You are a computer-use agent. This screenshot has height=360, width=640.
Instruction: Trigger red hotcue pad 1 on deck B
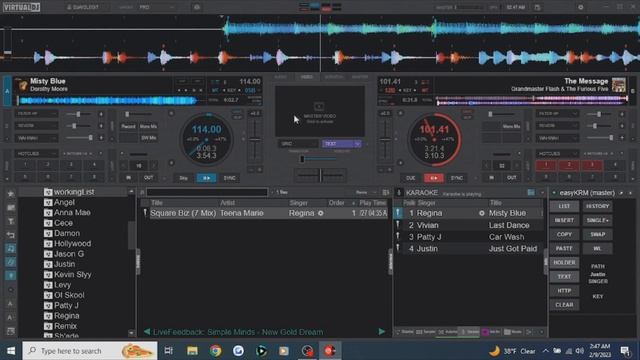pyautogui.click(x=546, y=165)
